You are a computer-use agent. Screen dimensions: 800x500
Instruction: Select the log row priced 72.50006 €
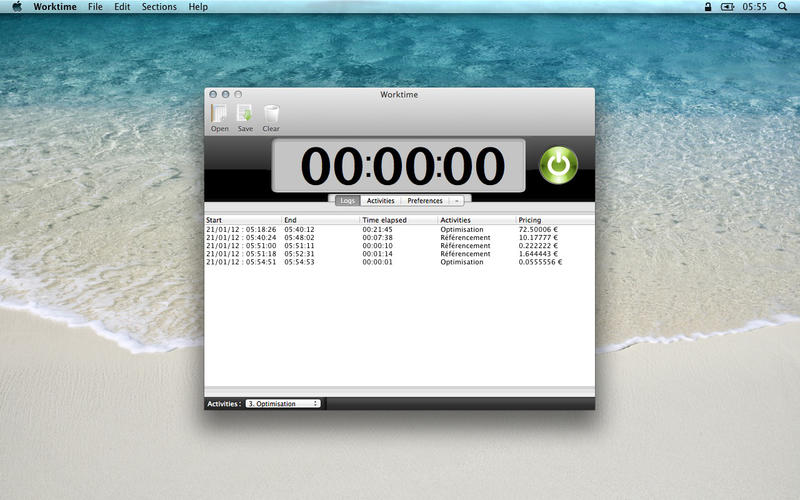coord(399,230)
